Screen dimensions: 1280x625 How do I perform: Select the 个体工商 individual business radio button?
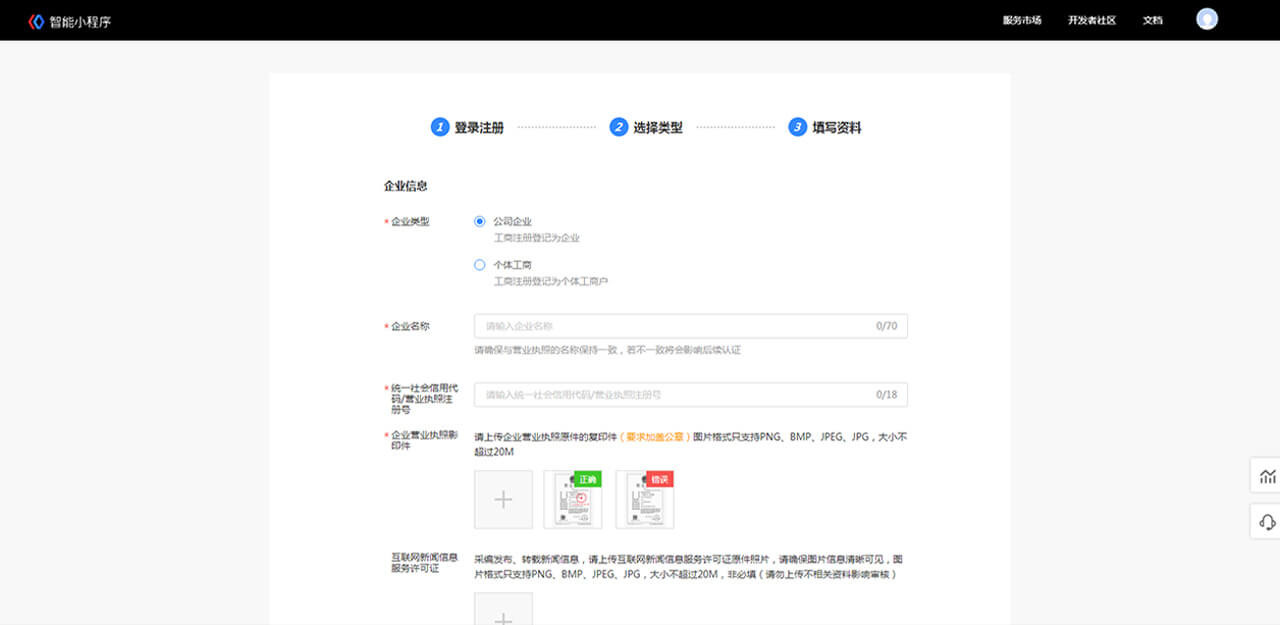click(479, 264)
